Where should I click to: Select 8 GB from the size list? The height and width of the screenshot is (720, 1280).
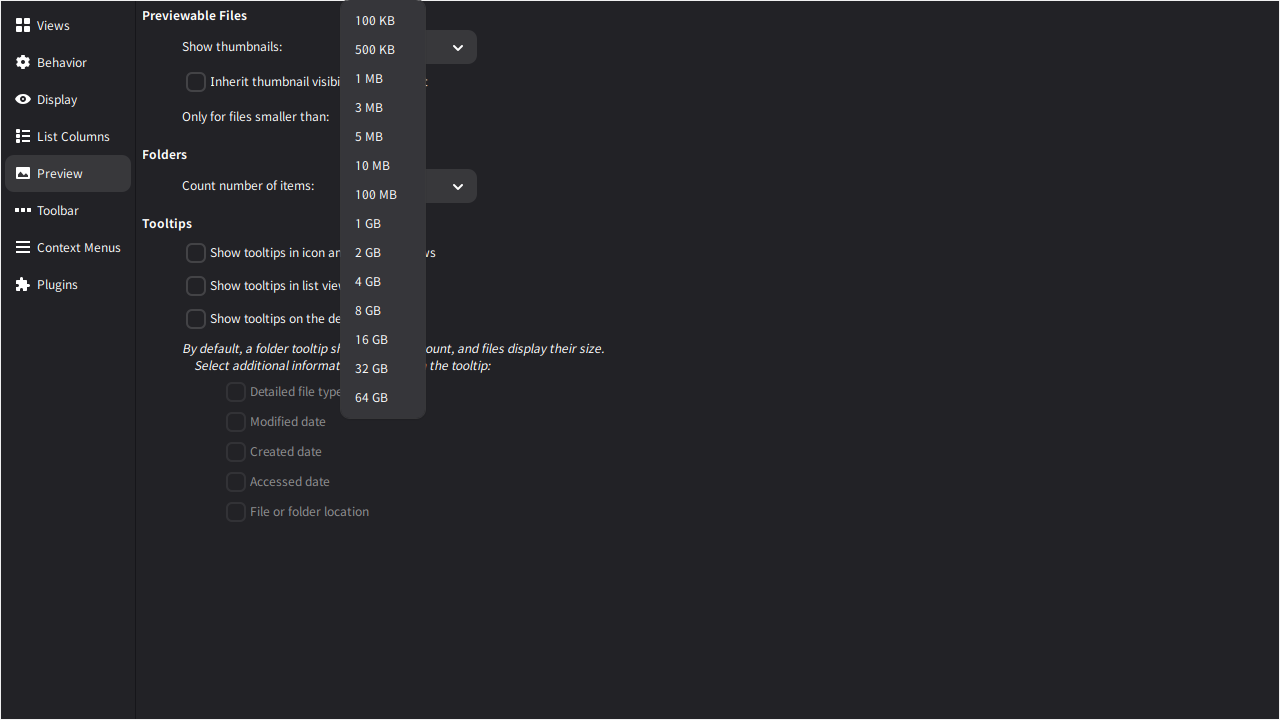pos(383,311)
